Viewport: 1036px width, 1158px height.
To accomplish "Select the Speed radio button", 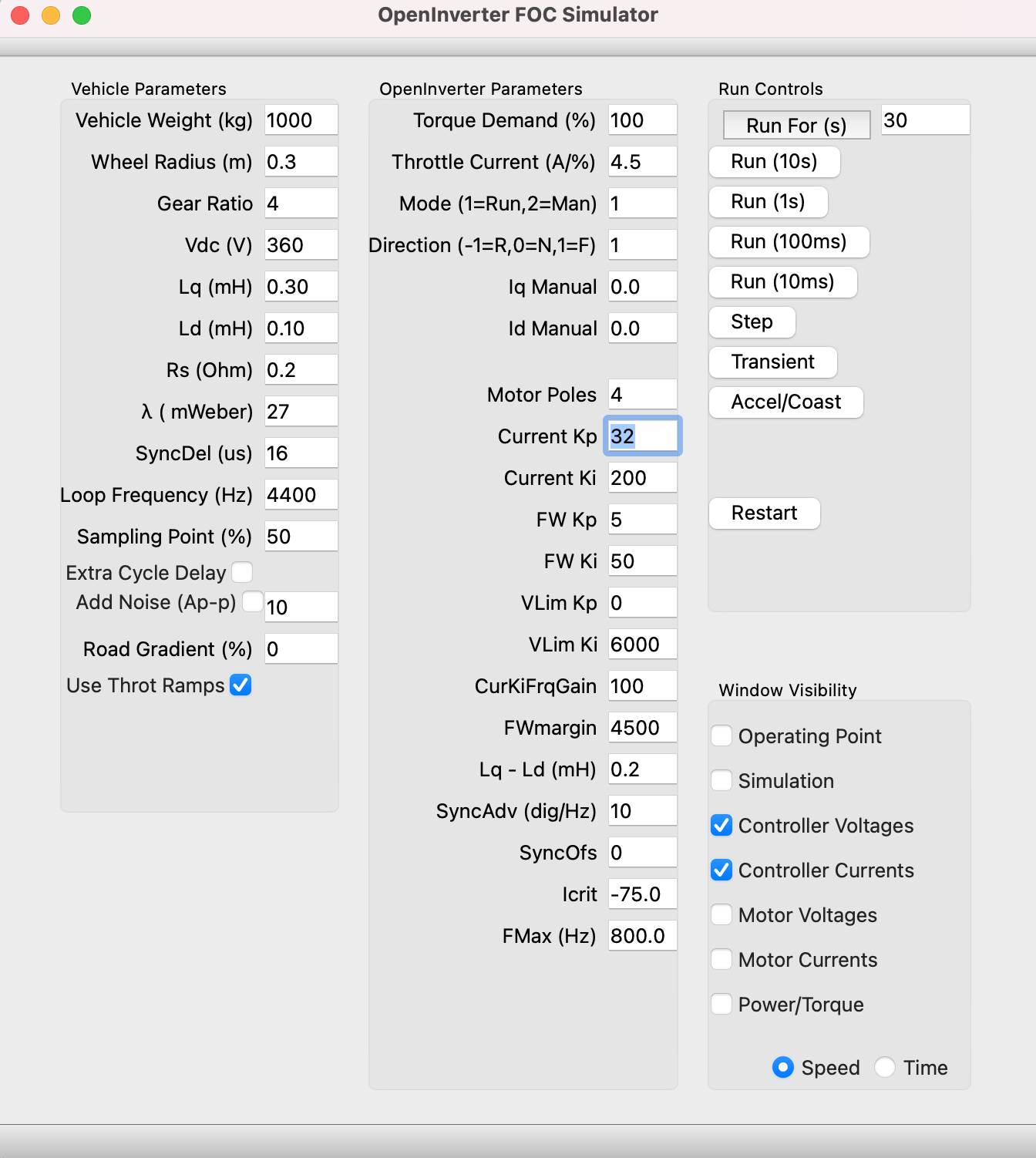I will 783,1067.
